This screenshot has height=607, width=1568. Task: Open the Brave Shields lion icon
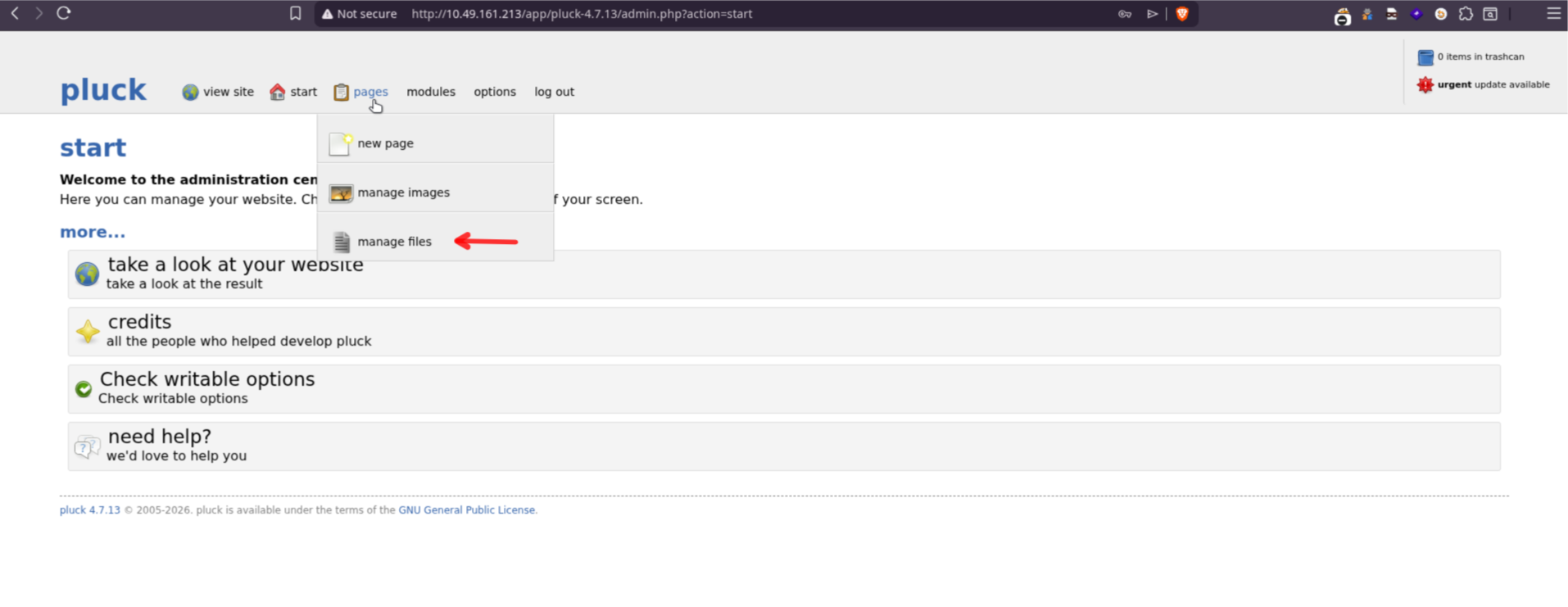click(1182, 14)
